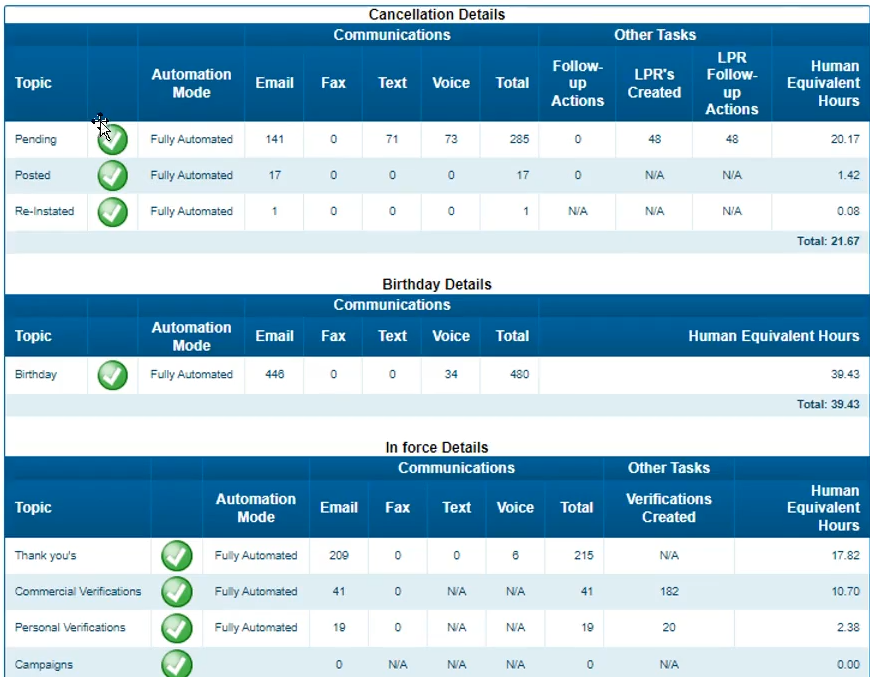
Task: Click the Birthday email count 446
Action: (275, 375)
